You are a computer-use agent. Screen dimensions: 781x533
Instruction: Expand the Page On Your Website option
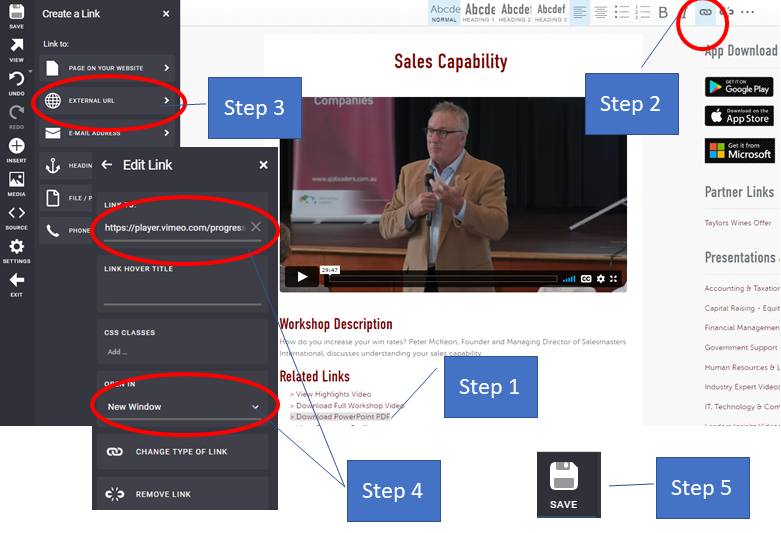click(107, 68)
